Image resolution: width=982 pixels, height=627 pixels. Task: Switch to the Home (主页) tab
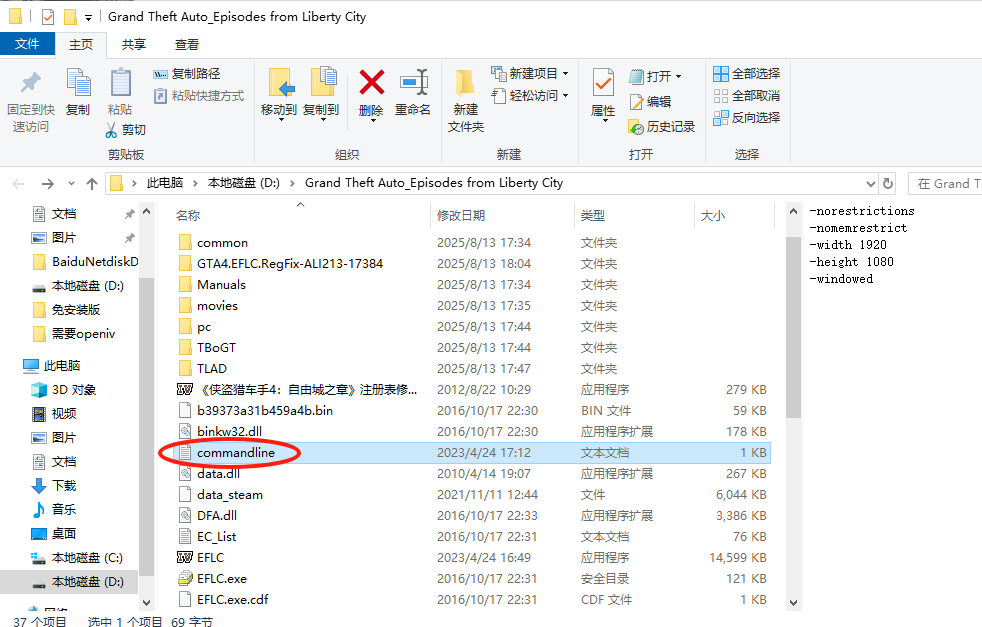(x=81, y=44)
